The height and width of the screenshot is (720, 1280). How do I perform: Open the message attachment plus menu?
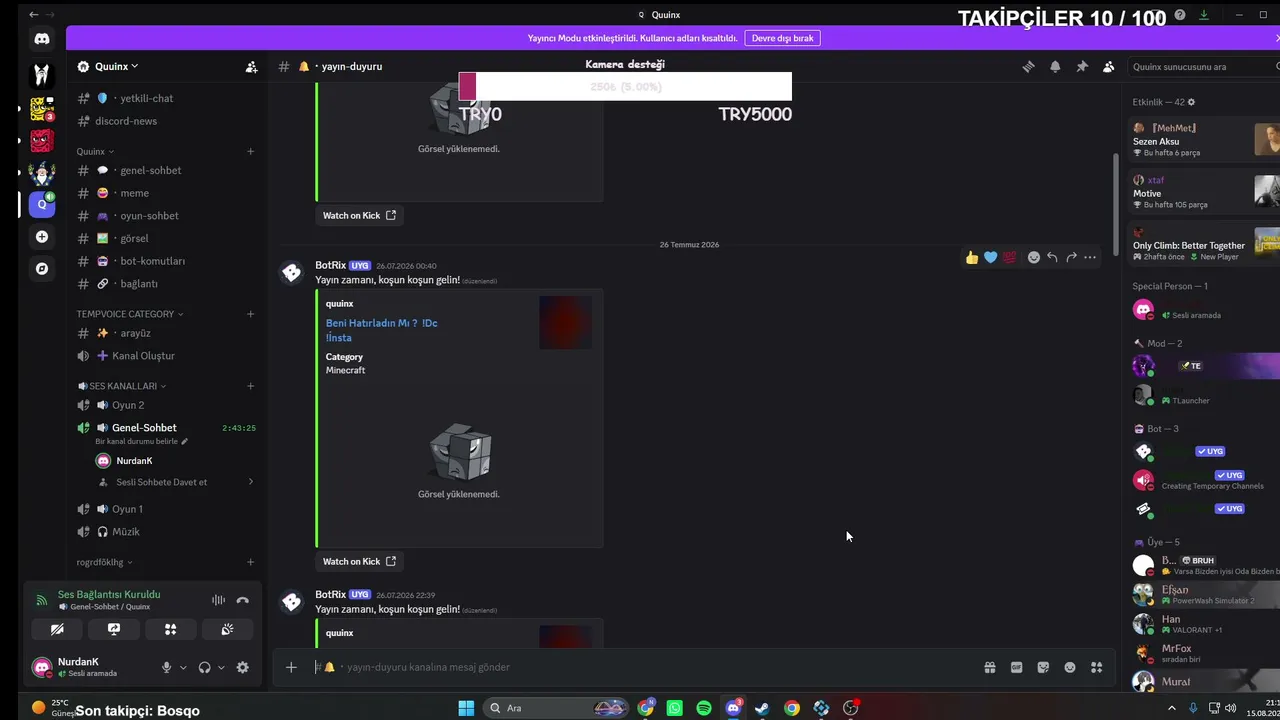pos(291,667)
